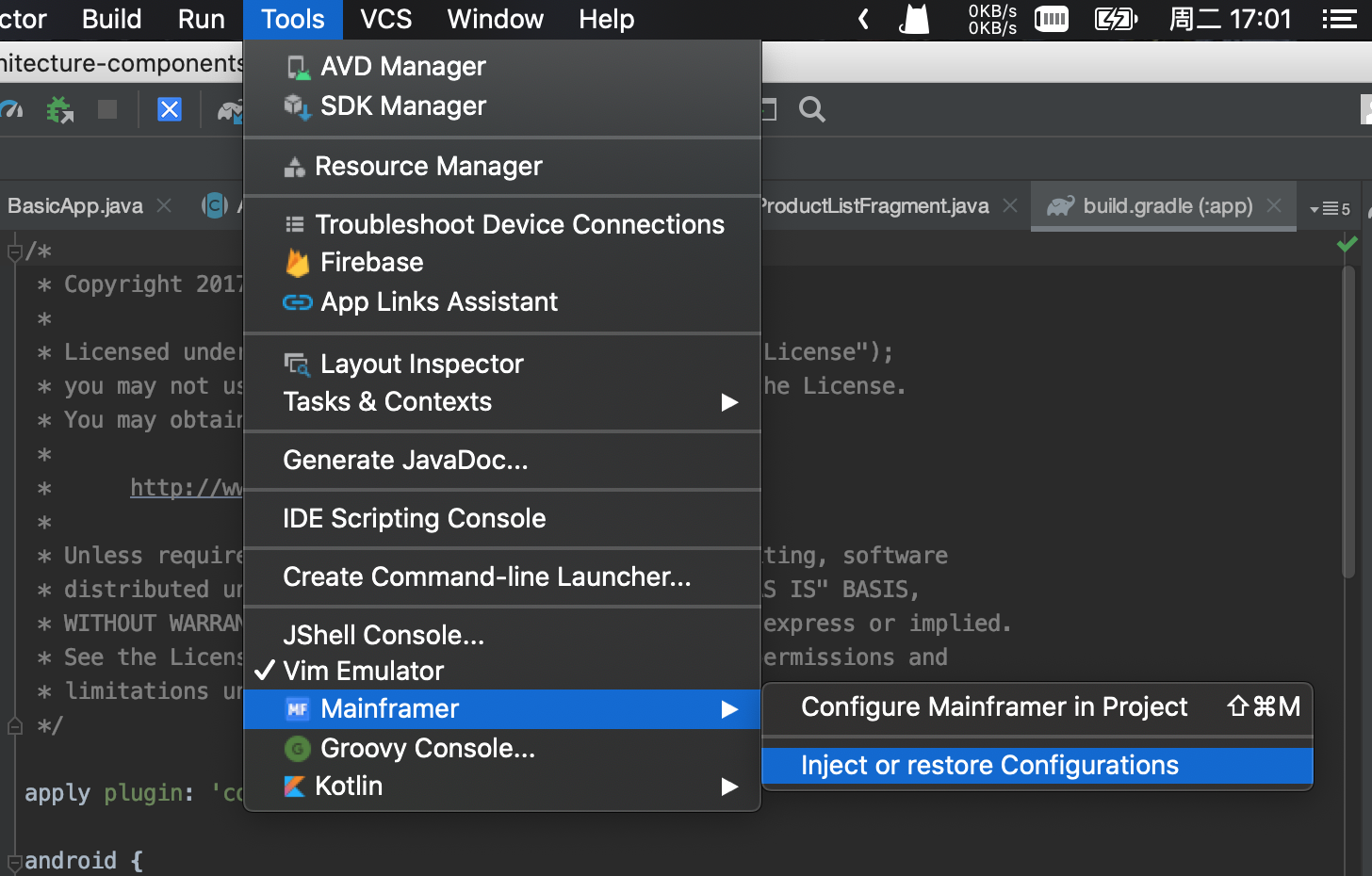Switch to the BasicApp.java tab

point(75,206)
